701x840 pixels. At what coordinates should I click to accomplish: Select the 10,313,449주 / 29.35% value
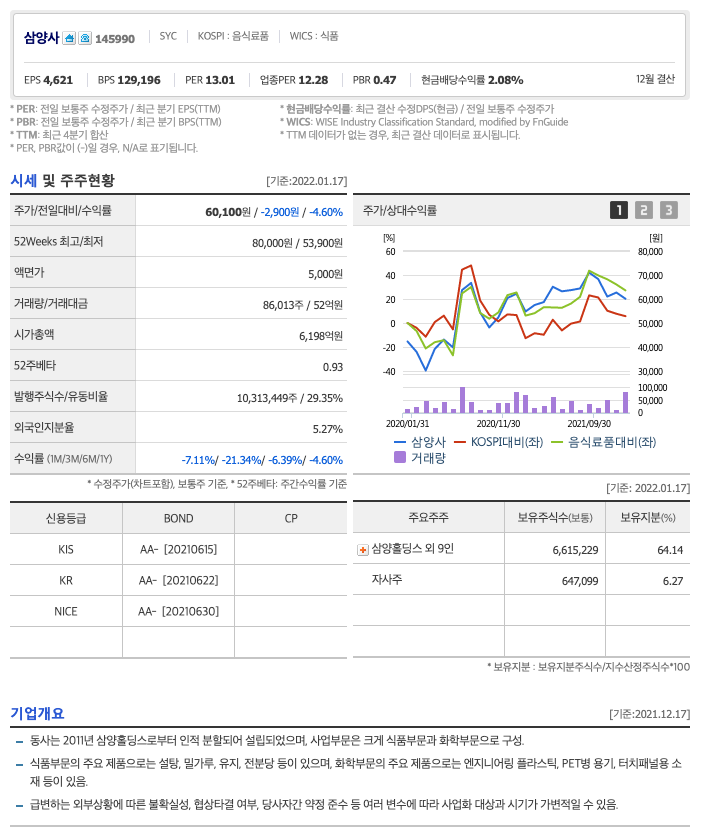click(290, 399)
